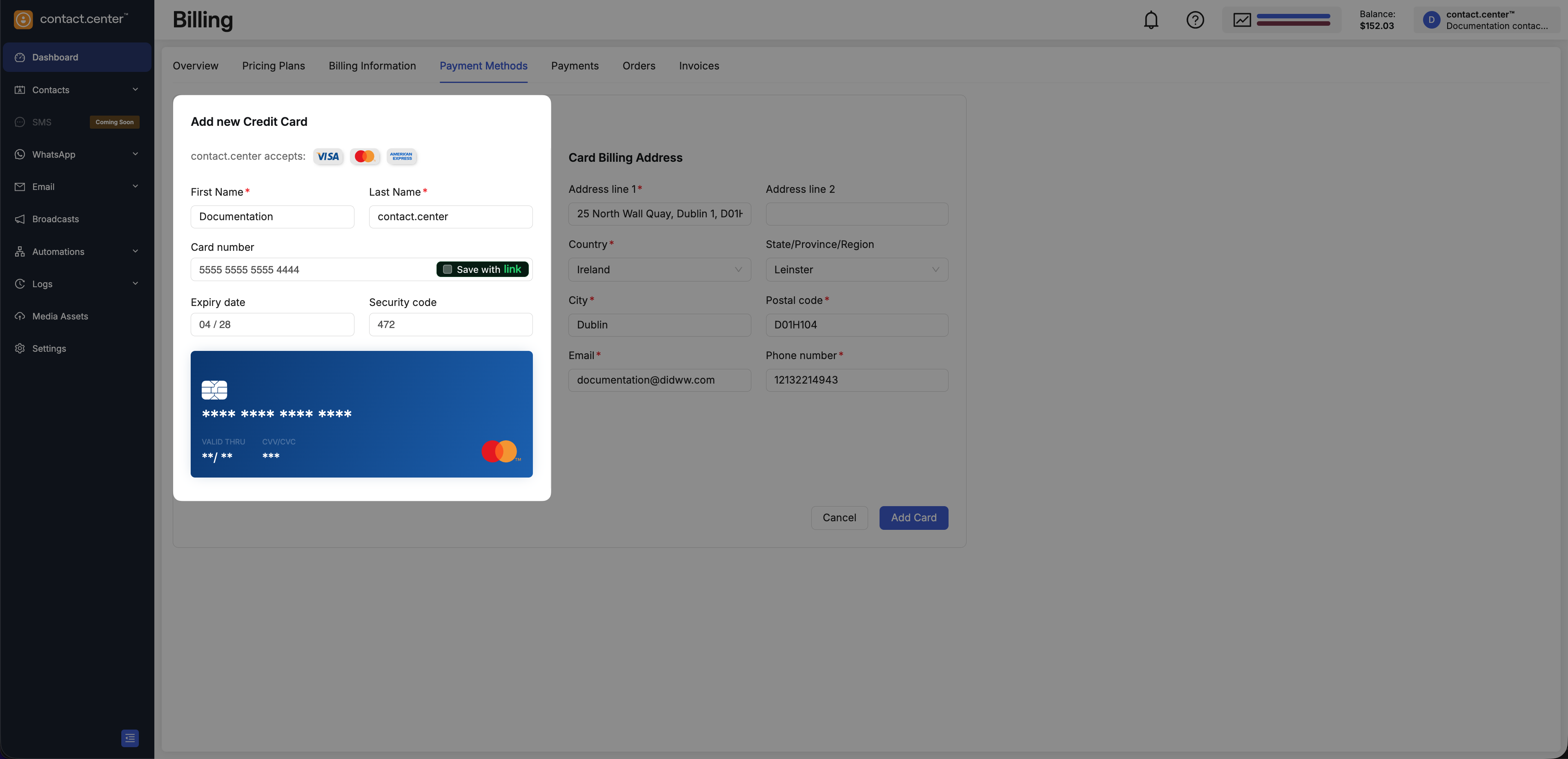
Task: Click the help question mark icon
Action: (1195, 20)
